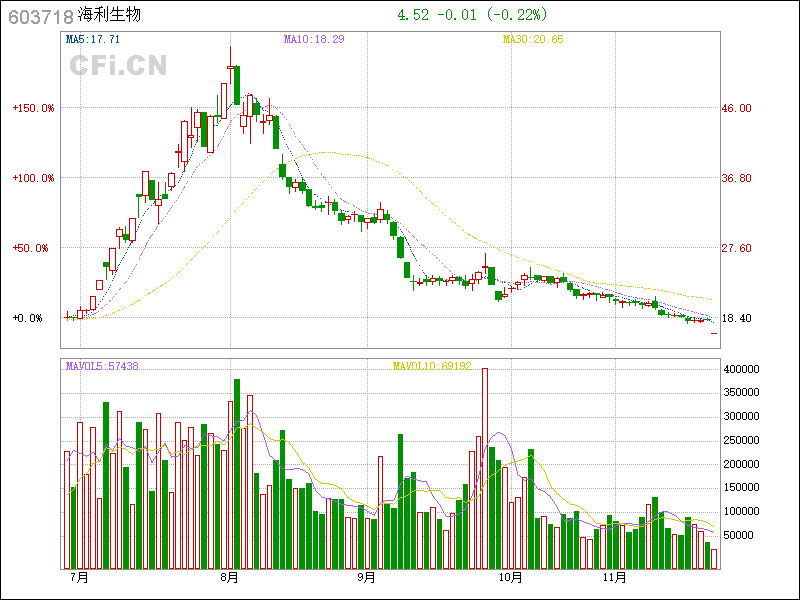Select the MA5:17.71 indicator label
The height and width of the screenshot is (600, 800).
click(93, 39)
